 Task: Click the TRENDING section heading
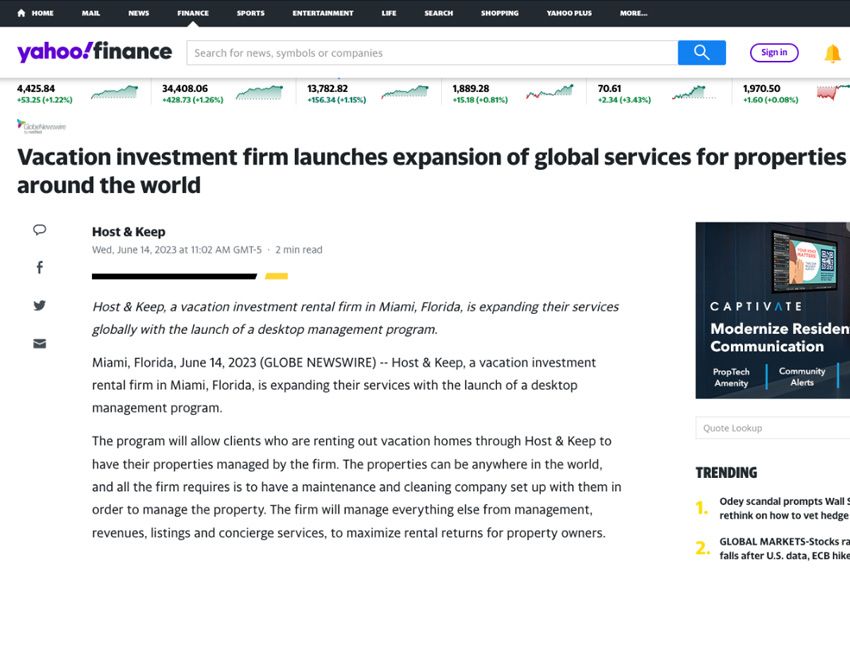(726, 473)
